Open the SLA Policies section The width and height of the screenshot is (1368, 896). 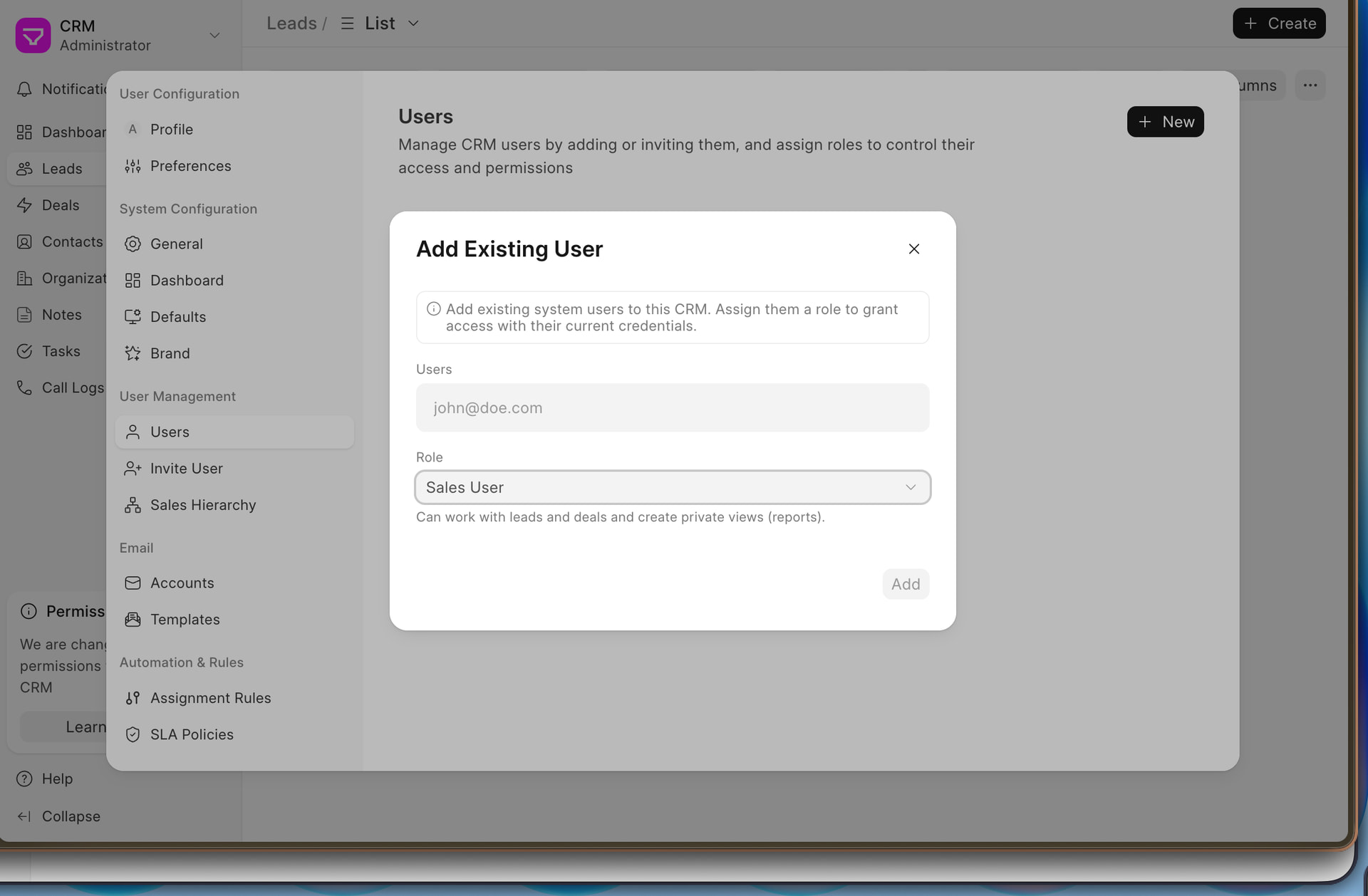tap(234, 734)
